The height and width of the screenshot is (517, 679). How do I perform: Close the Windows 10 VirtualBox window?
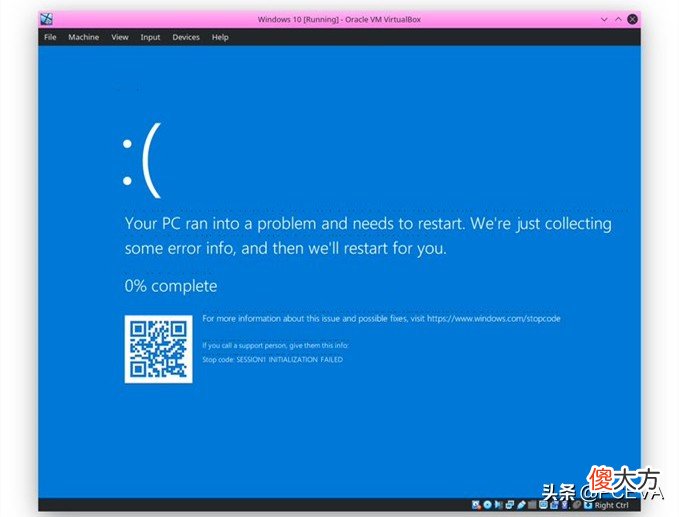(633, 19)
